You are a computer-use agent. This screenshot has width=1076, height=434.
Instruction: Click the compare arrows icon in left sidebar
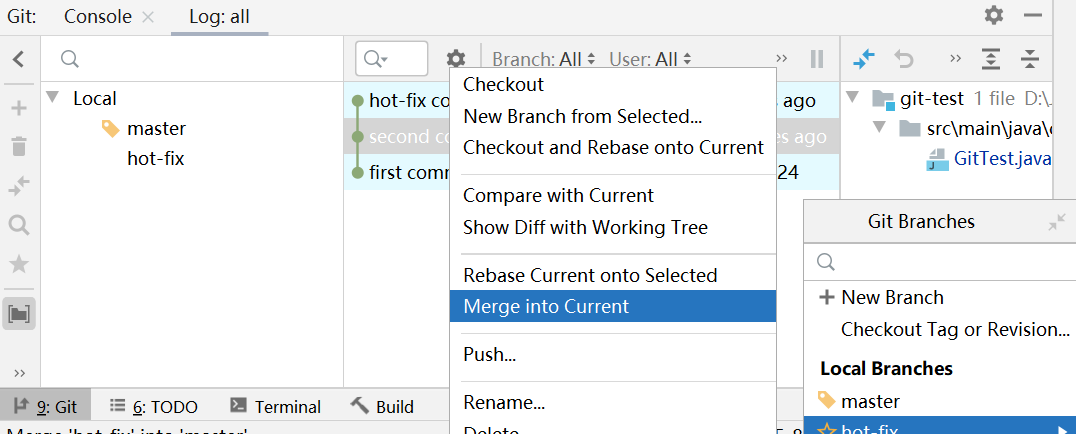19,185
